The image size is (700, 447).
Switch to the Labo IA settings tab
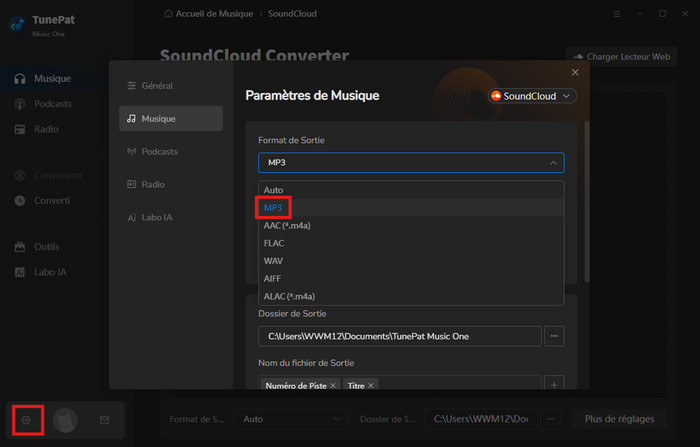[x=171, y=217]
